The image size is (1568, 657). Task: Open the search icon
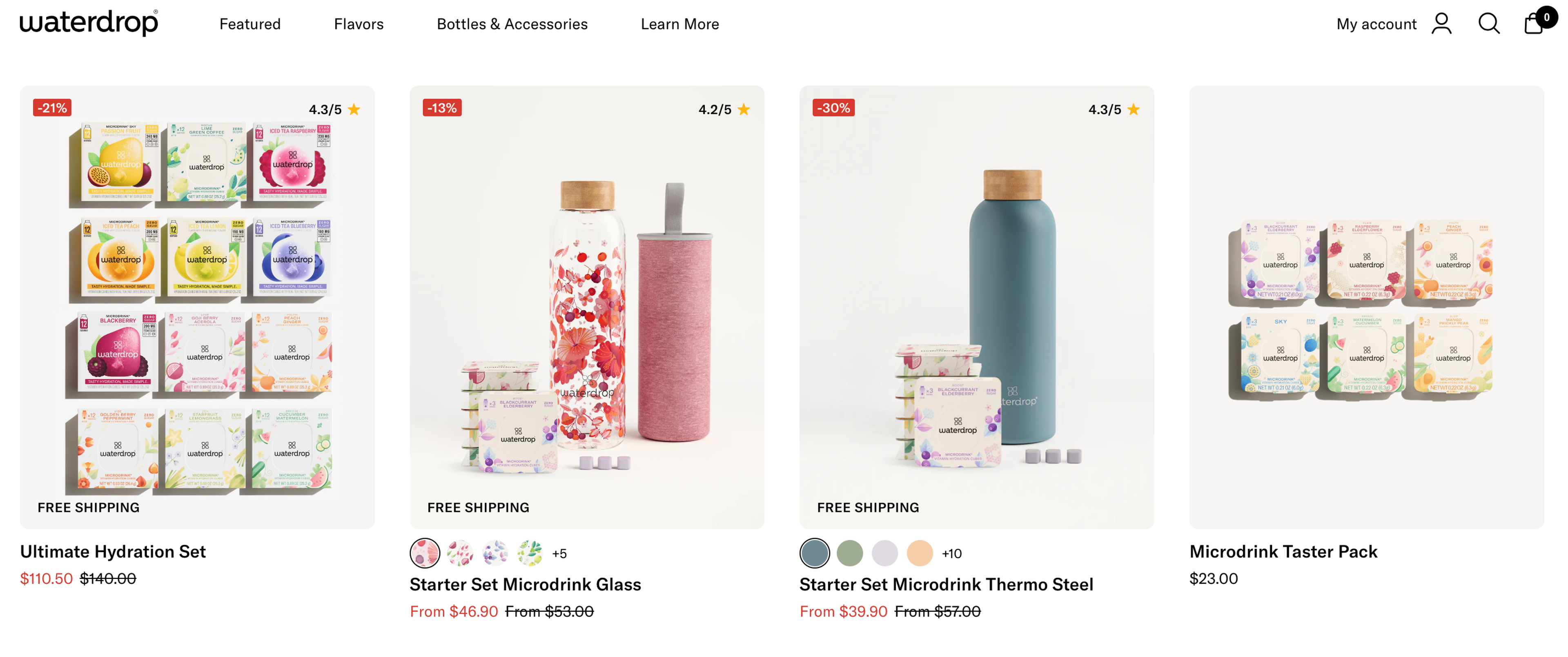tap(1488, 24)
